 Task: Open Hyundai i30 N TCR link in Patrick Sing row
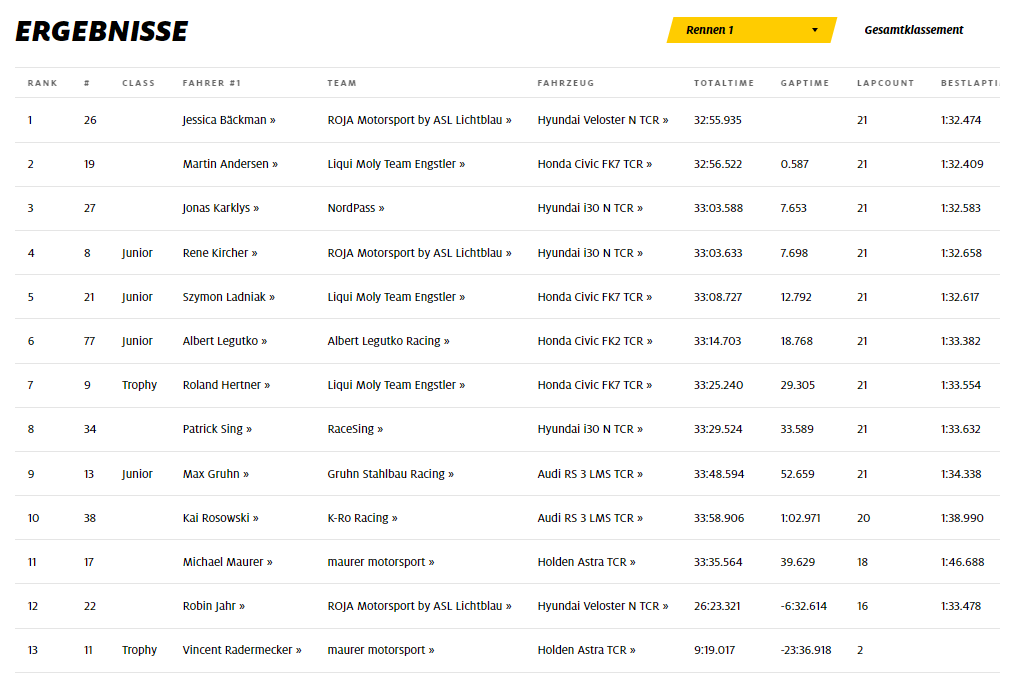(590, 429)
